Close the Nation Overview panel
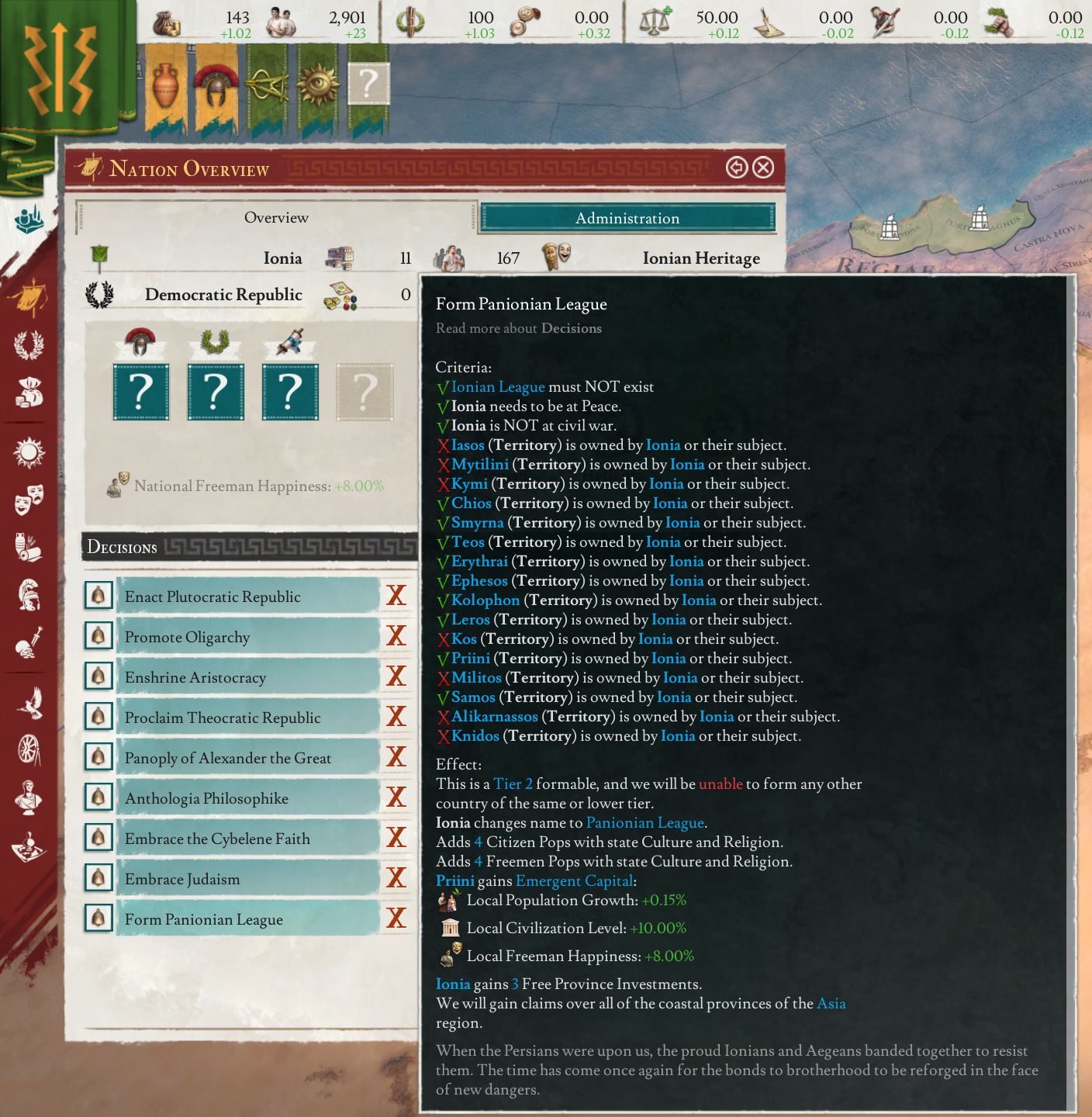The image size is (1092, 1117). click(x=764, y=168)
